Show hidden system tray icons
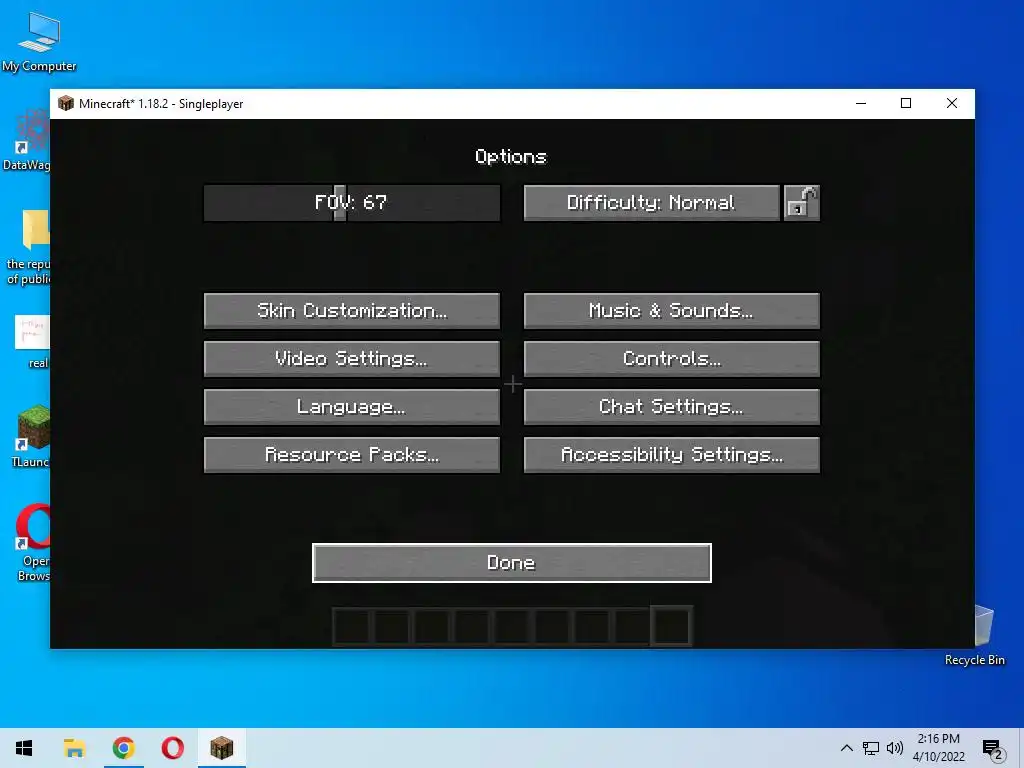Viewport: 1024px width, 768px height. 846,748
